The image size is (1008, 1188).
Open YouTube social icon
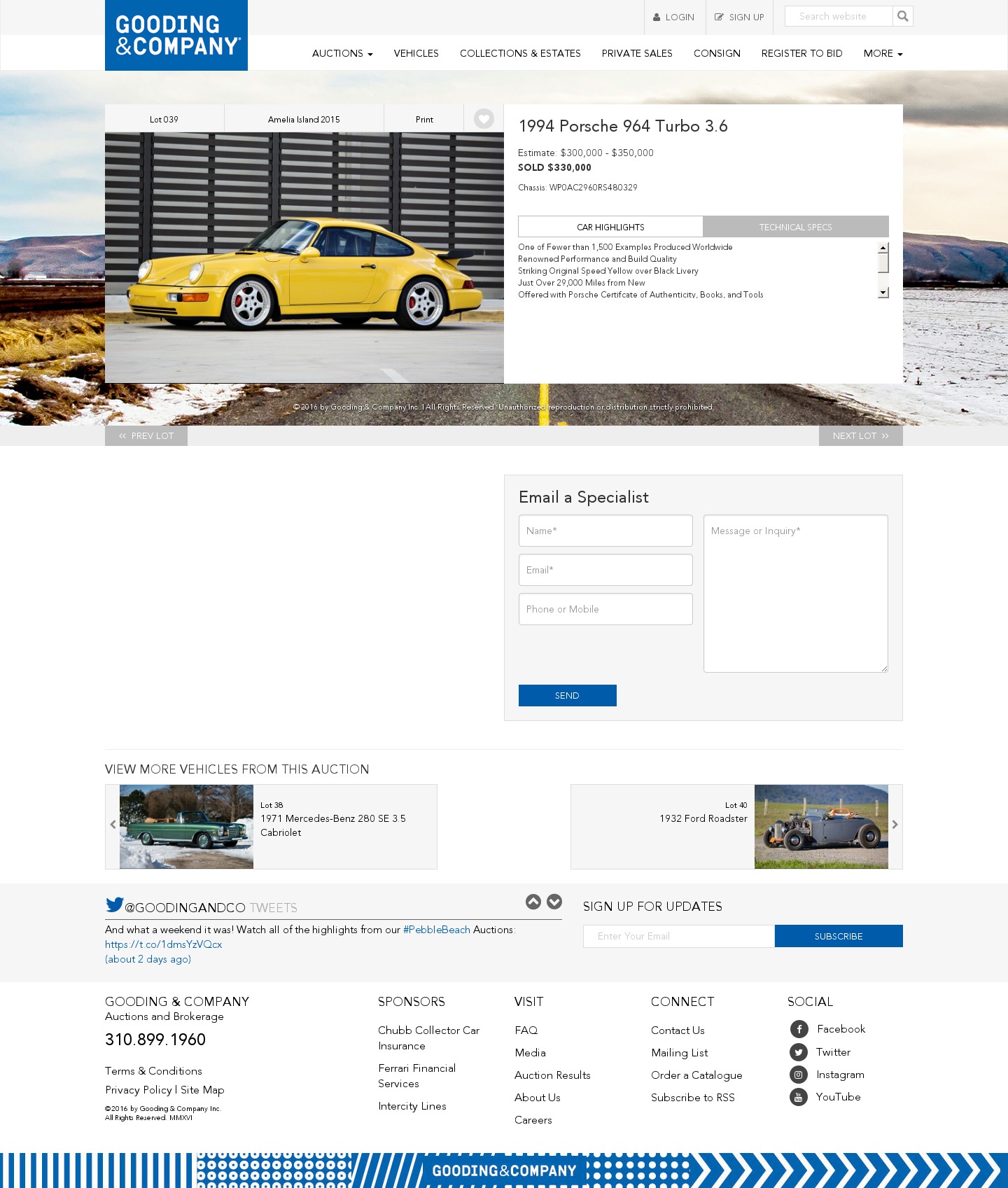[799, 1097]
